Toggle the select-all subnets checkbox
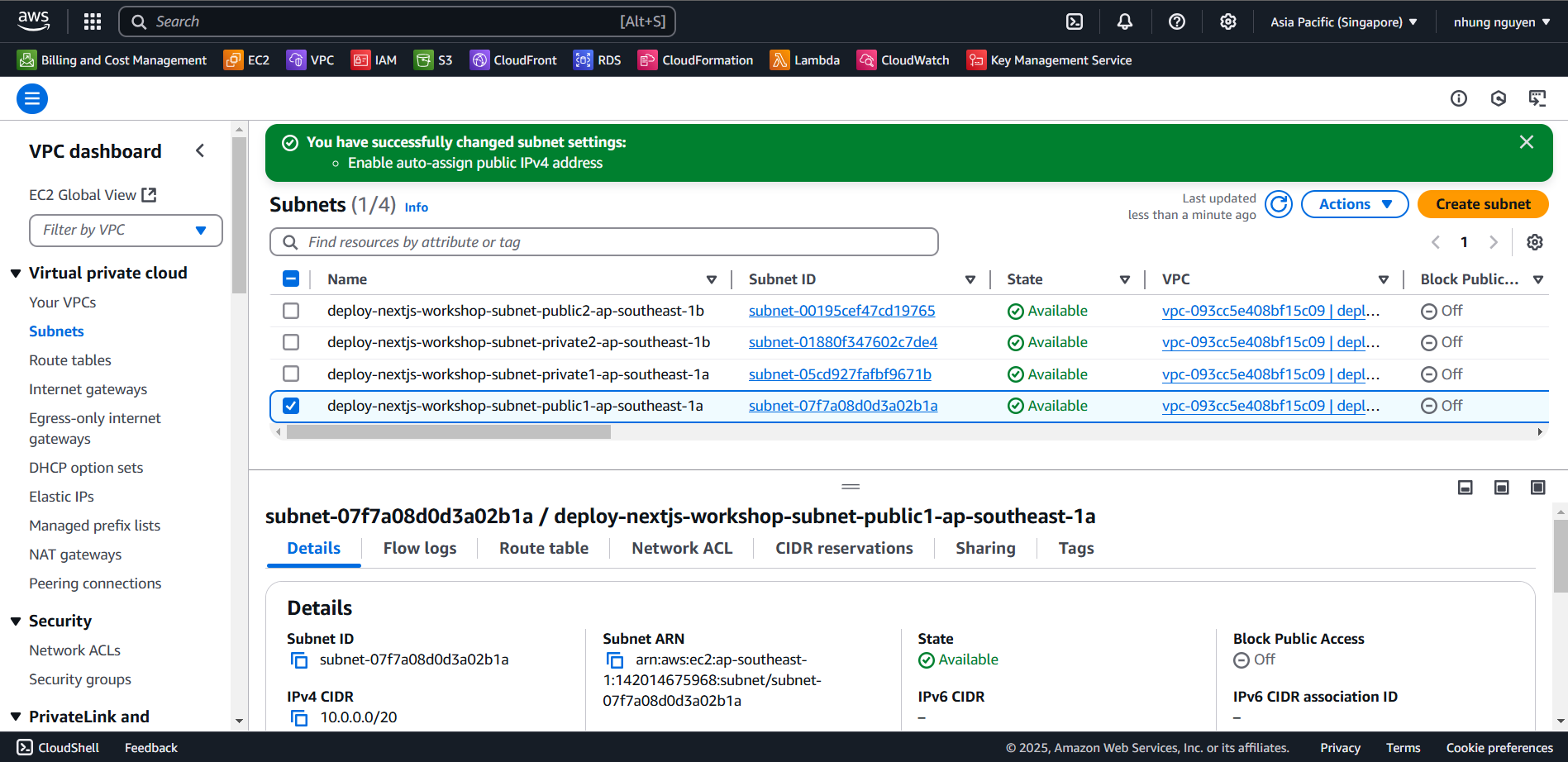Screen dimensions: 1568x762 click(291, 279)
